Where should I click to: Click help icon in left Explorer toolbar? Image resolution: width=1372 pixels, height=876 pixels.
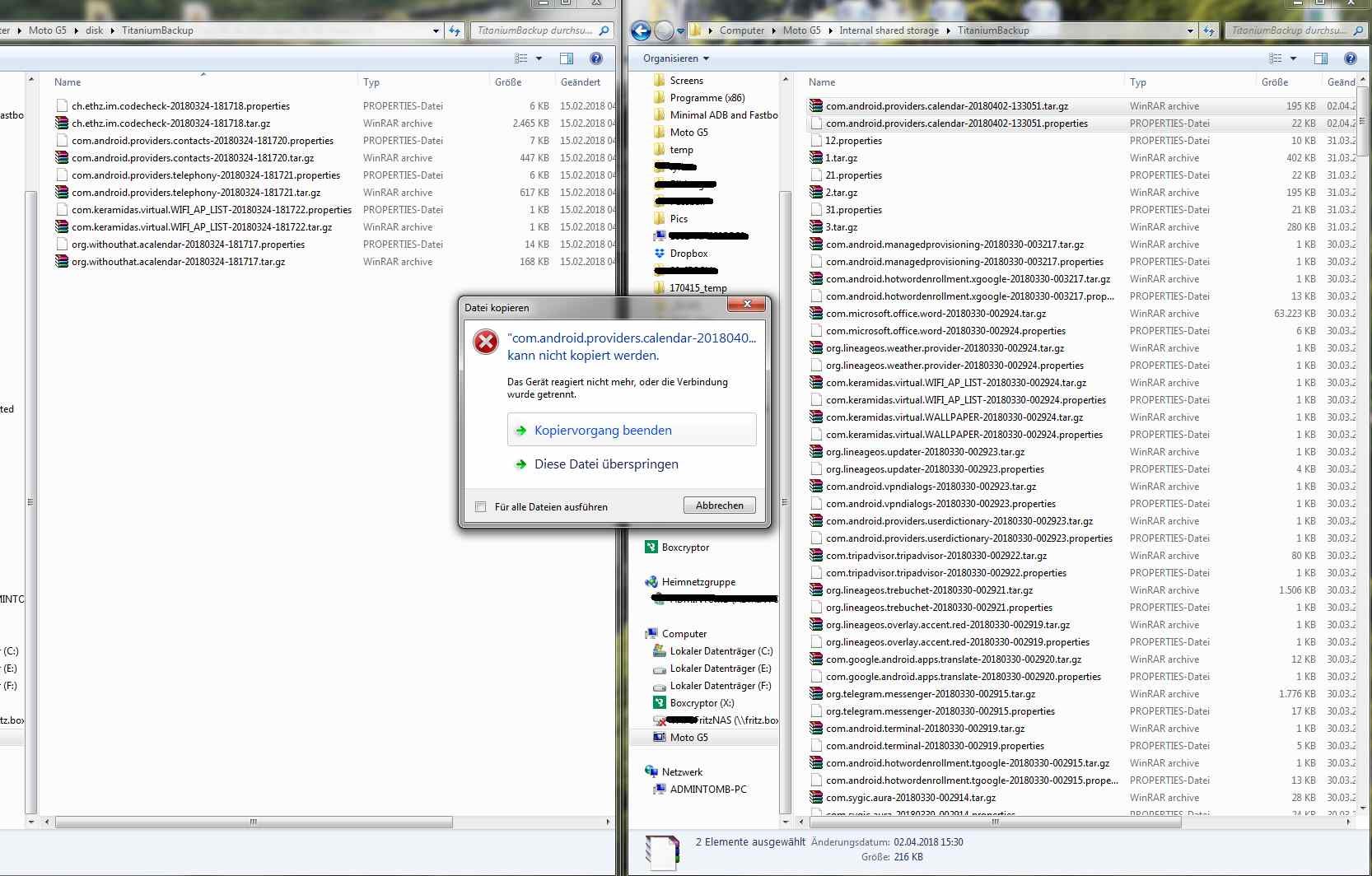(596, 58)
